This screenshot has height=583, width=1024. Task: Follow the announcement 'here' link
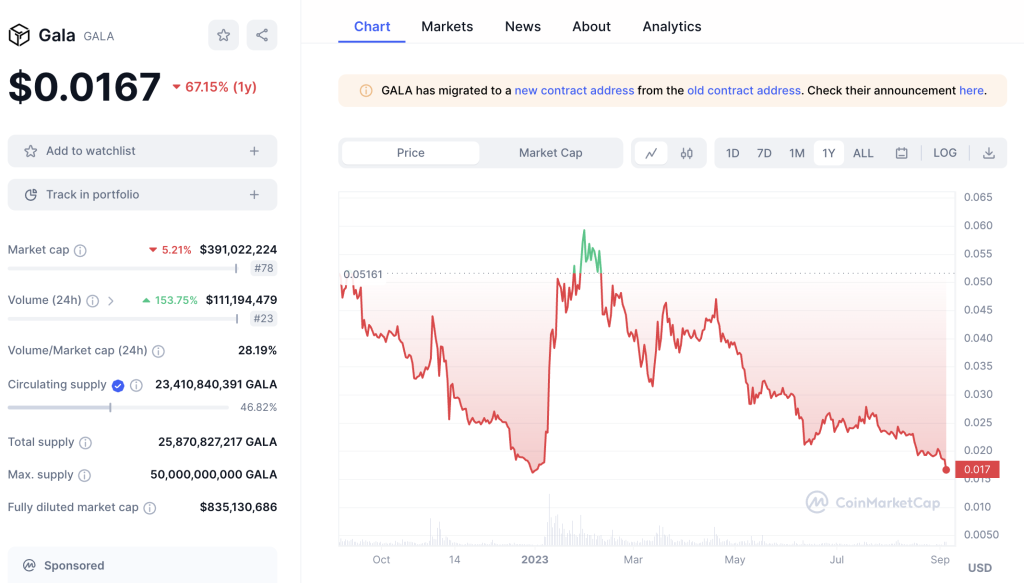point(971,91)
